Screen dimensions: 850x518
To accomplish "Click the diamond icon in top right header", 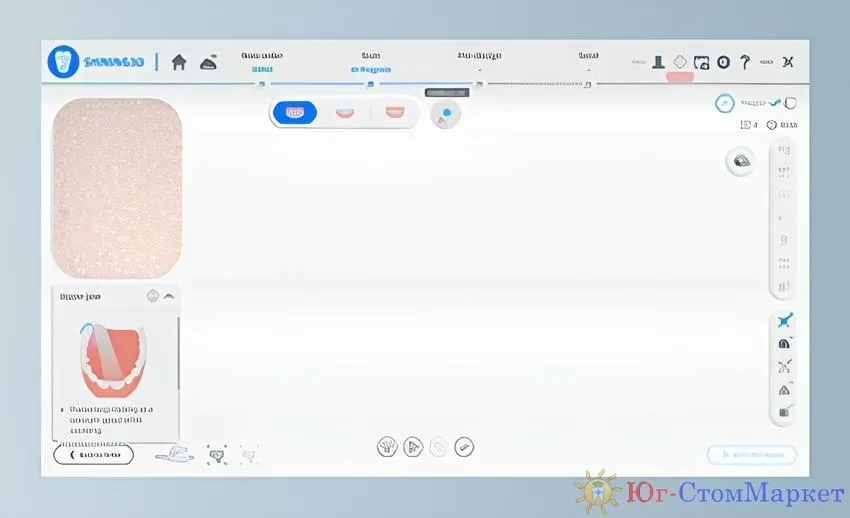I will (679, 62).
